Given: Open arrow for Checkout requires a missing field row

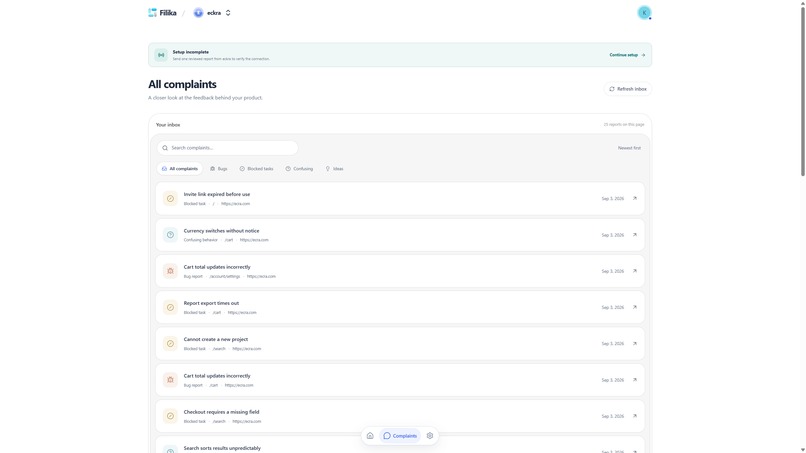Looking at the screenshot, I should click(634, 416).
